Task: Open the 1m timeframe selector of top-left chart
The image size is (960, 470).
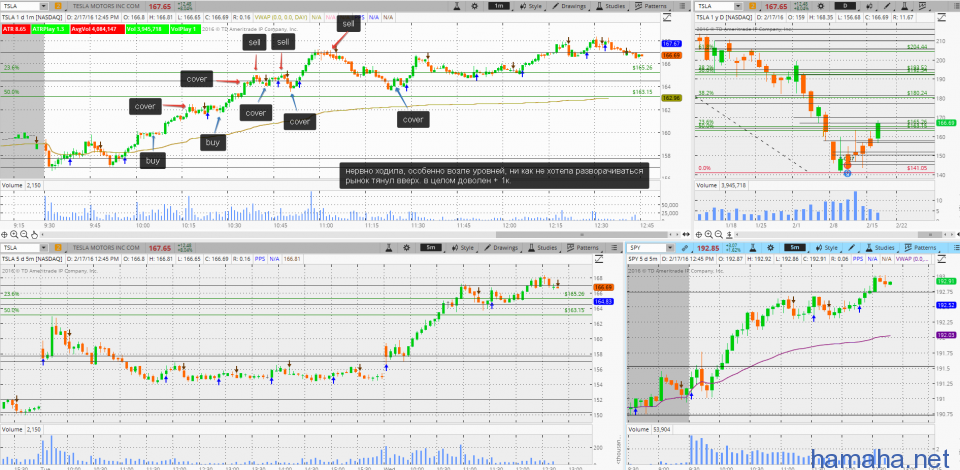Action: tap(499, 6)
